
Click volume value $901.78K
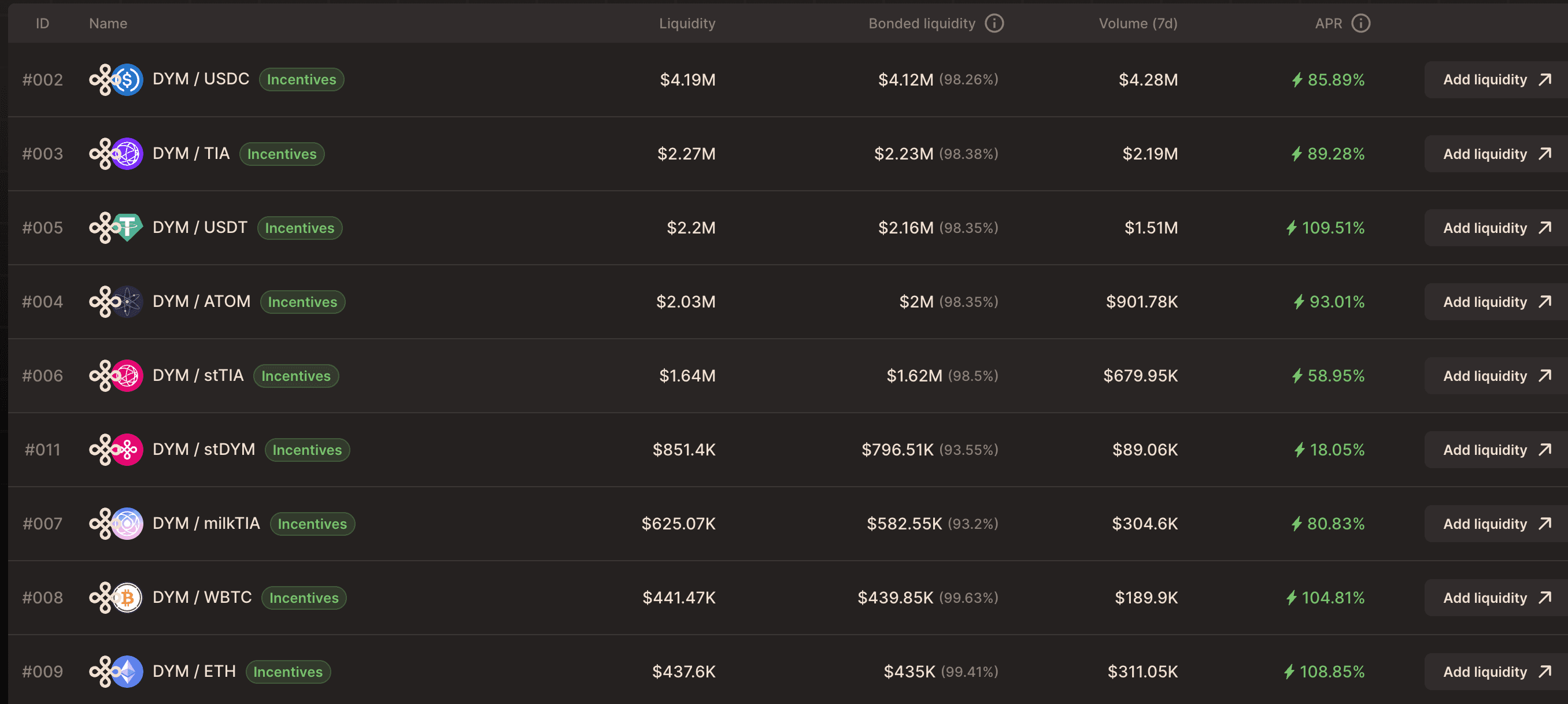(1142, 302)
